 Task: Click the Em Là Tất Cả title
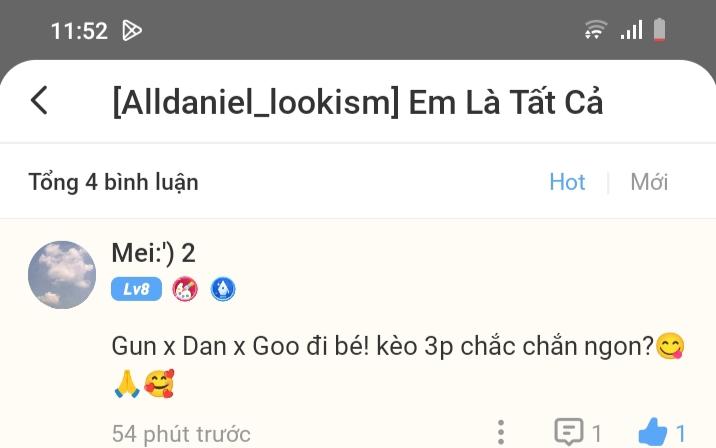click(x=505, y=102)
